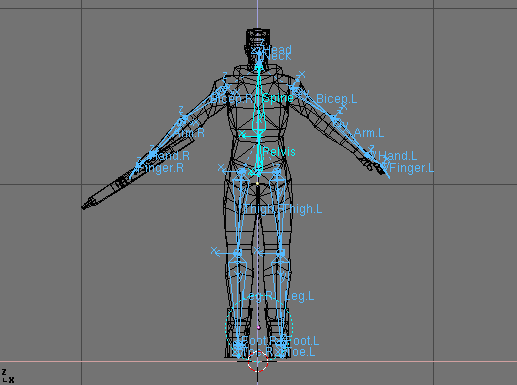
Task: Pick the Arm.L bone label
Action: point(369,133)
